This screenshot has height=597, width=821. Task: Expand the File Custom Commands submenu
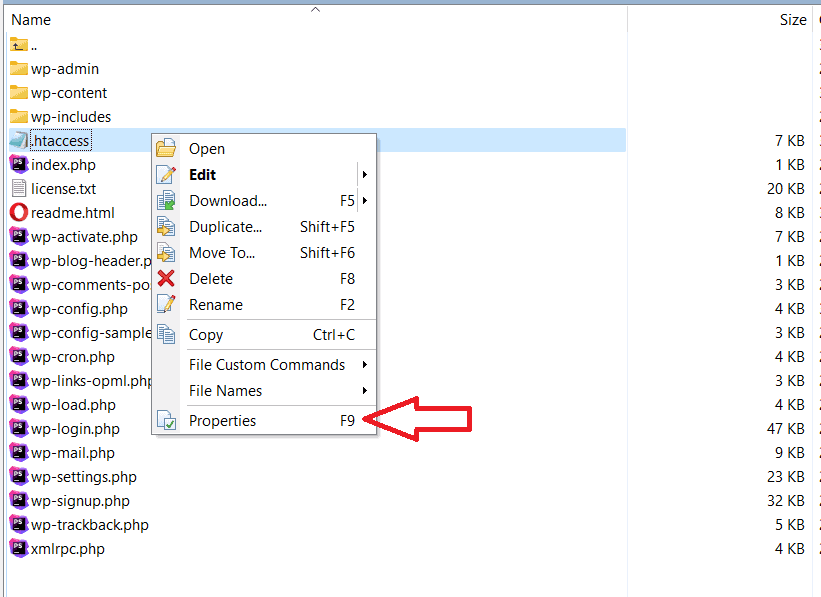click(x=365, y=365)
